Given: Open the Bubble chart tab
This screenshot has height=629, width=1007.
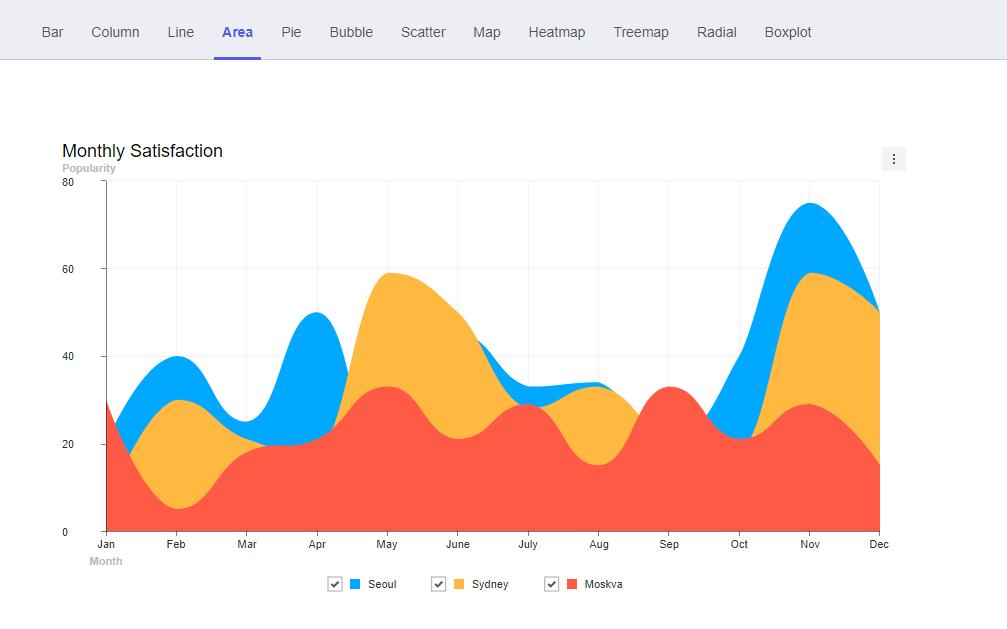Looking at the screenshot, I should [351, 32].
